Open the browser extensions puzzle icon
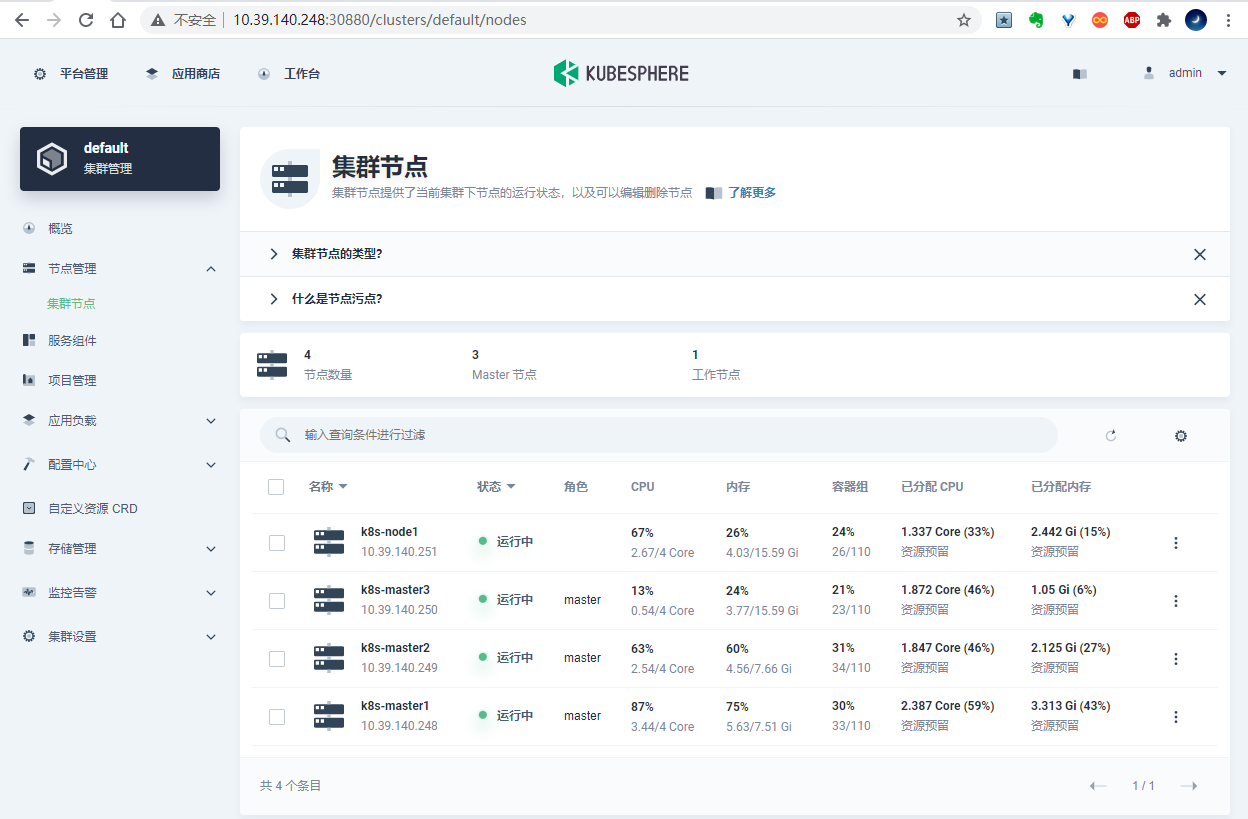The height and width of the screenshot is (819, 1248). [x=1164, y=20]
